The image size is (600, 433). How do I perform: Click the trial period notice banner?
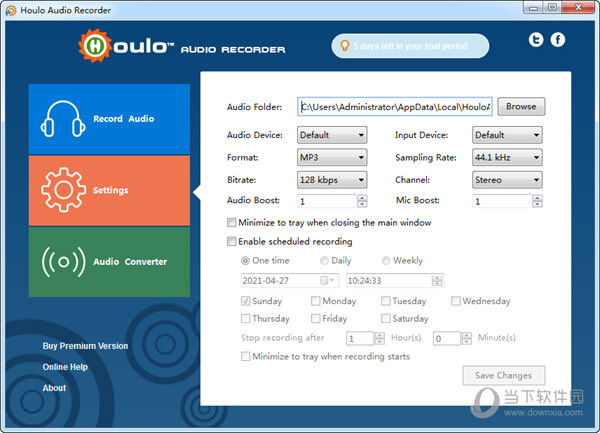pyautogui.click(x=410, y=46)
